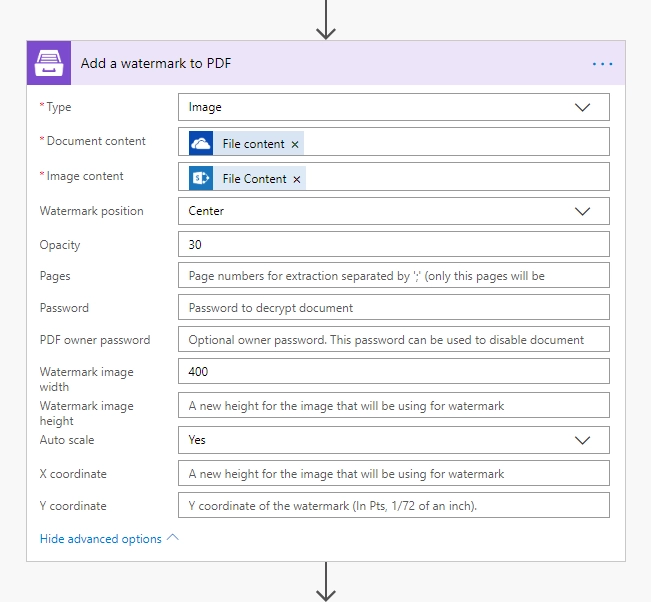Click the PDF owner password field
Image resolution: width=651 pixels, height=602 pixels.
[394, 339]
